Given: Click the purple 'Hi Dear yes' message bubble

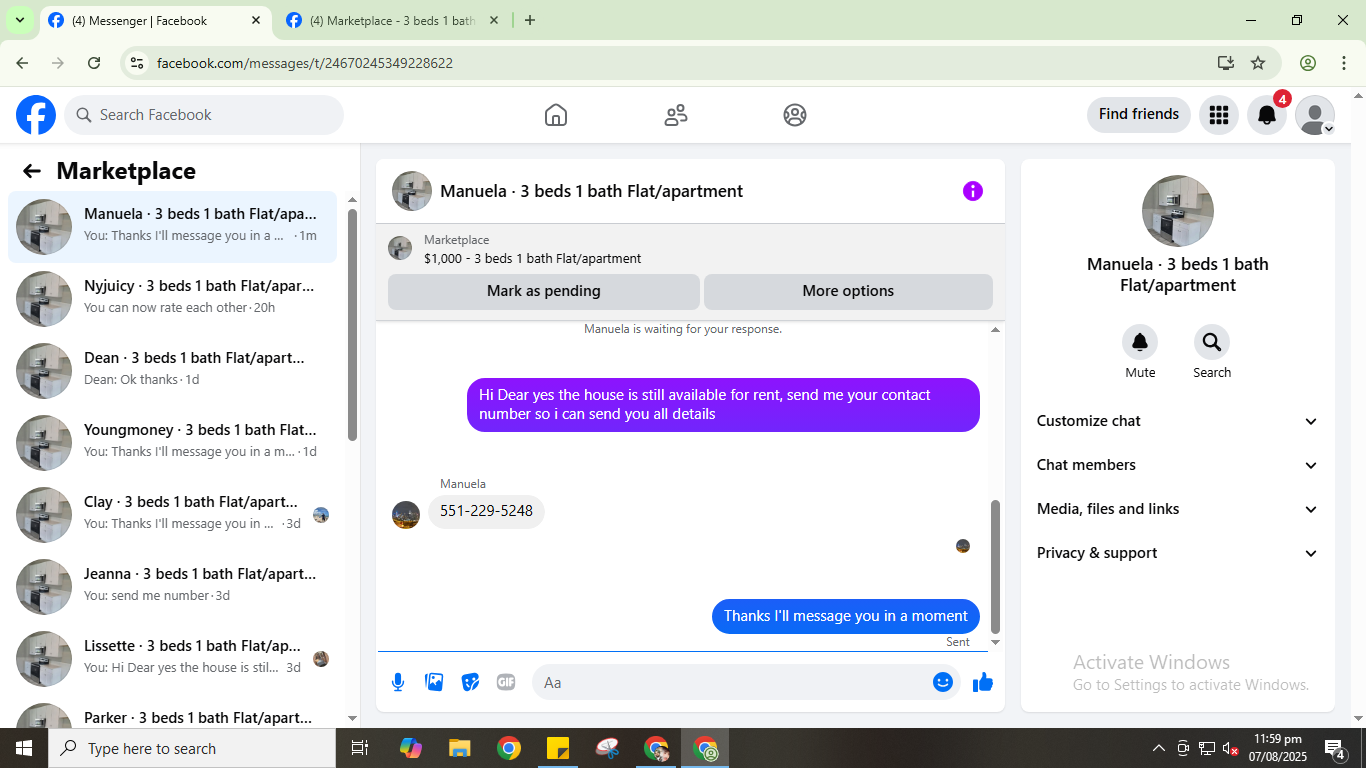Looking at the screenshot, I should [x=723, y=405].
